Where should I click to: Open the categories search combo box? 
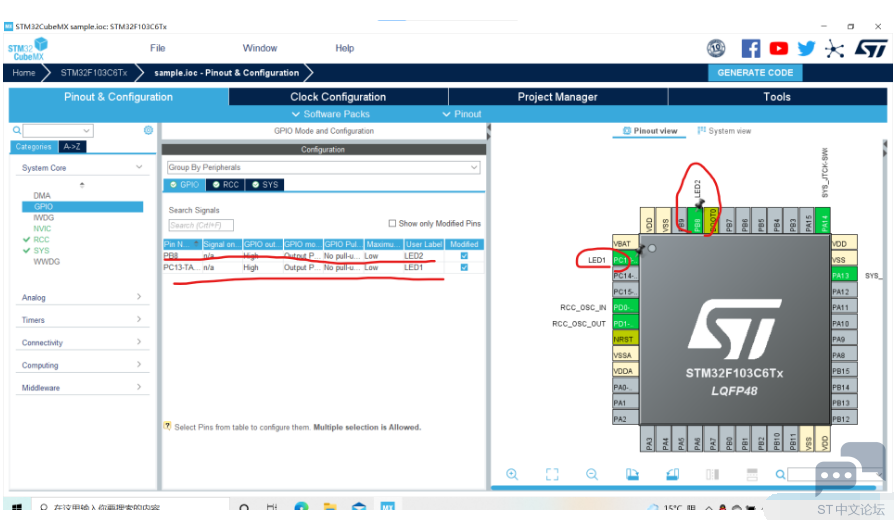pos(58,131)
